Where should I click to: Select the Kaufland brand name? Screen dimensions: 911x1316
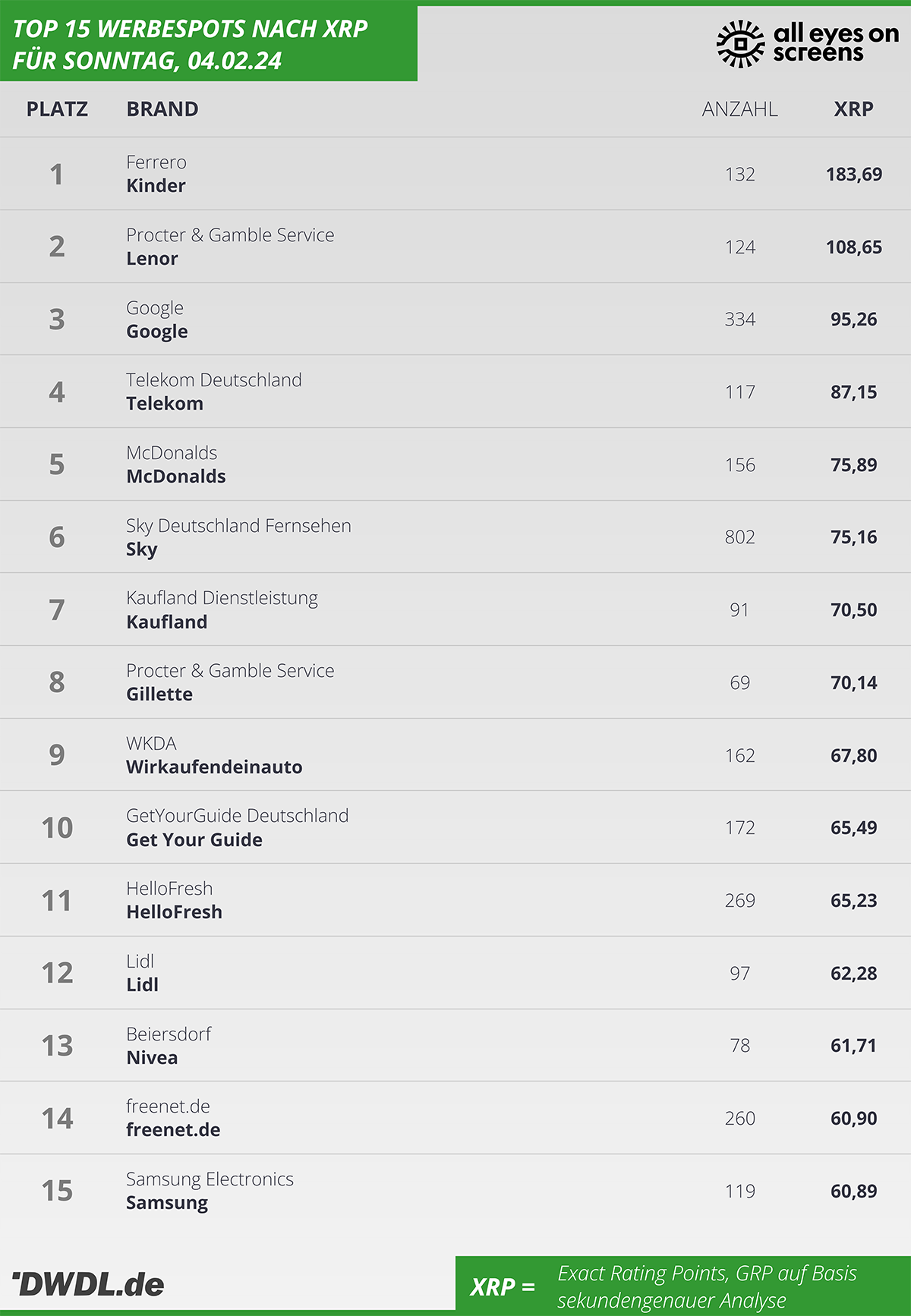(166, 622)
